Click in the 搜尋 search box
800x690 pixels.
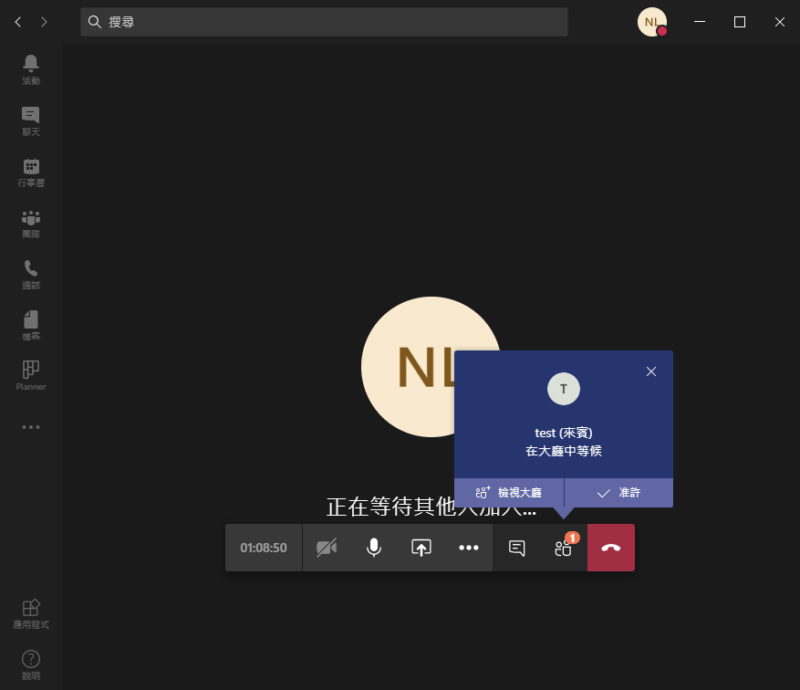click(324, 22)
